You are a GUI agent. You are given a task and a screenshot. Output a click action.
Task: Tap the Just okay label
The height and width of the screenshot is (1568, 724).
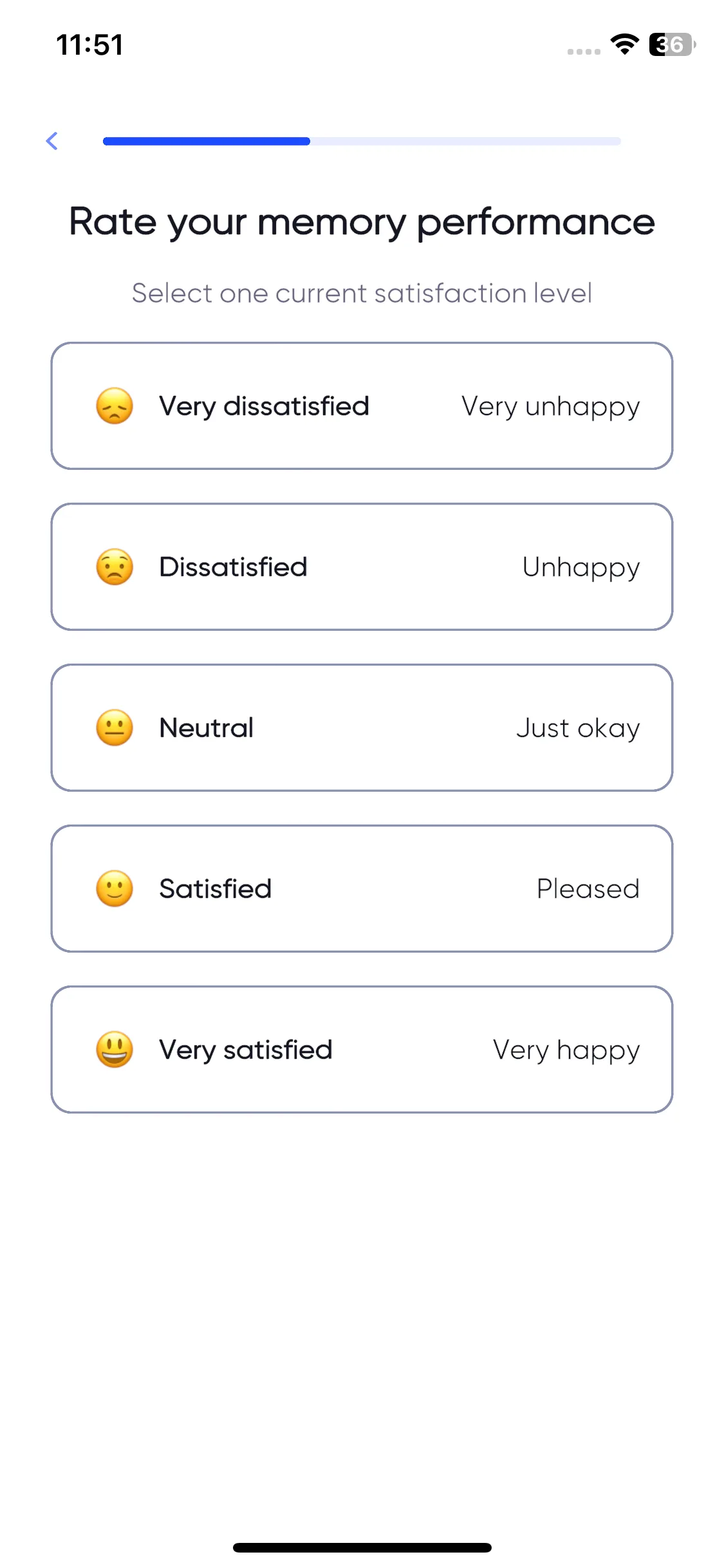pyautogui.click(x=578, y=729)
